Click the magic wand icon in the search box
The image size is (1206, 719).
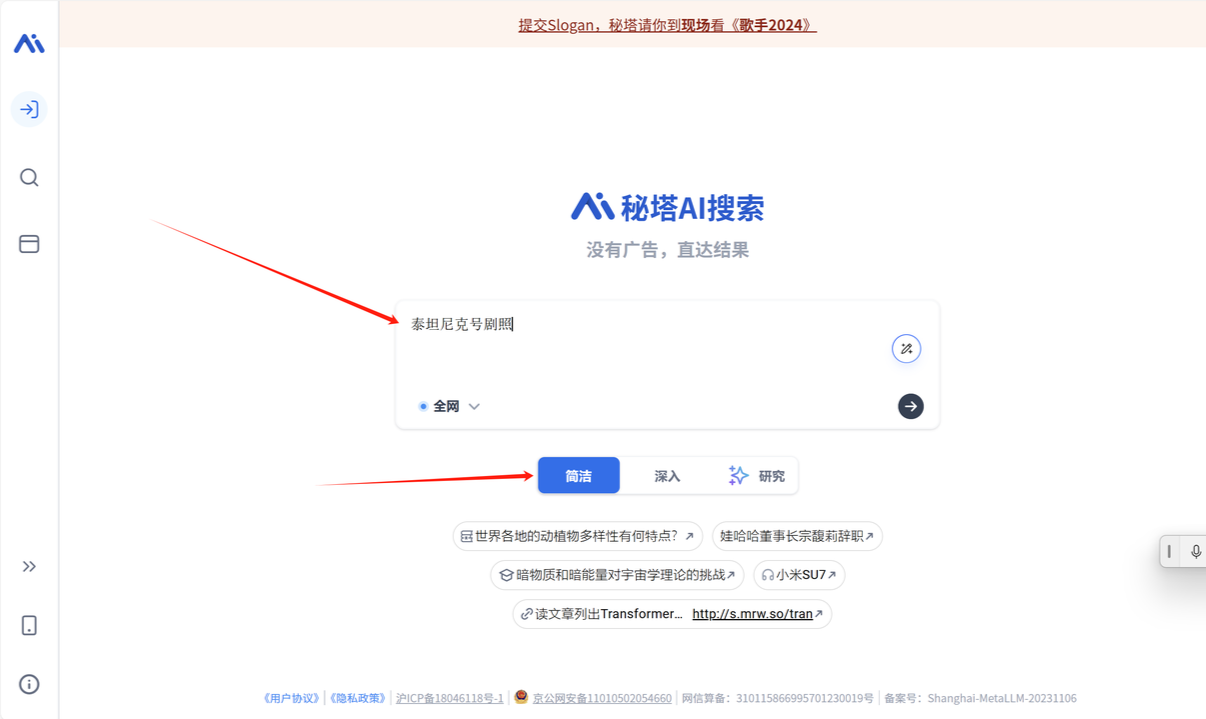pos(906,349)
